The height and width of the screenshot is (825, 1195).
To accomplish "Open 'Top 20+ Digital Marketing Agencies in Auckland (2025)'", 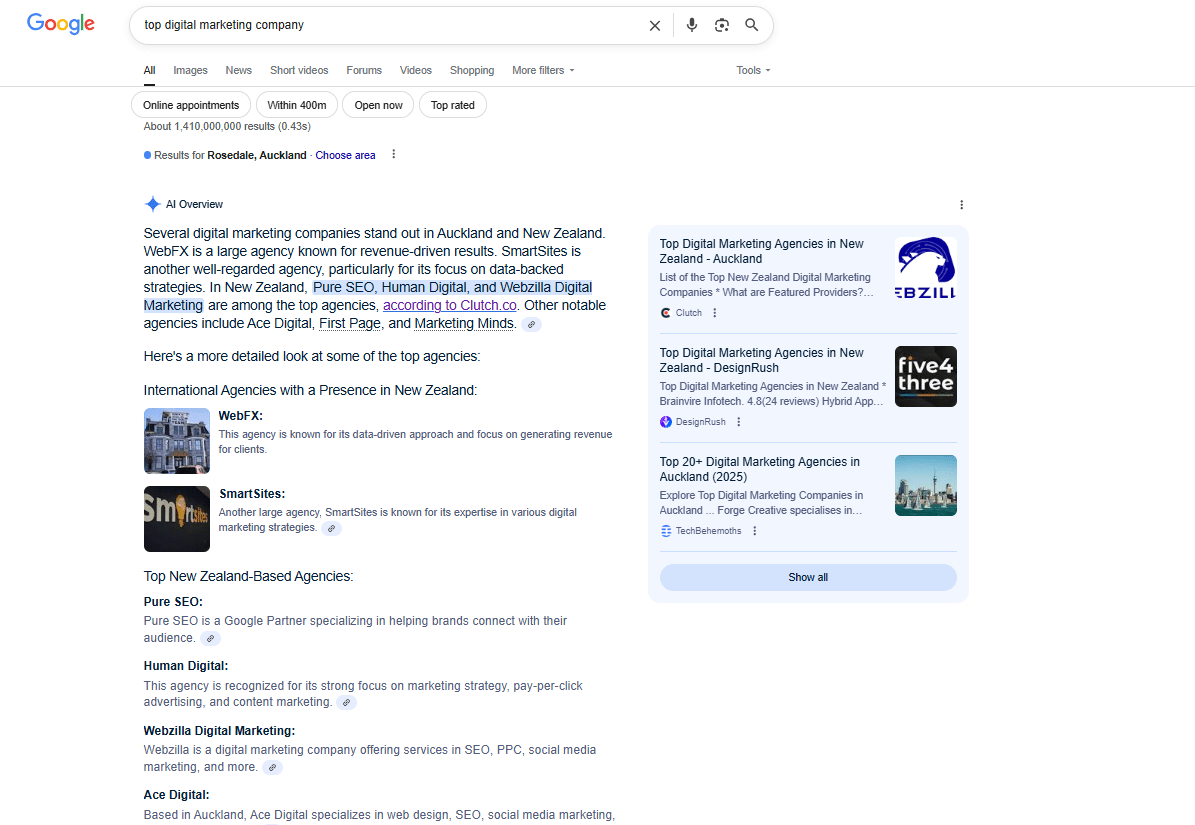I will (x=759, y=469).
